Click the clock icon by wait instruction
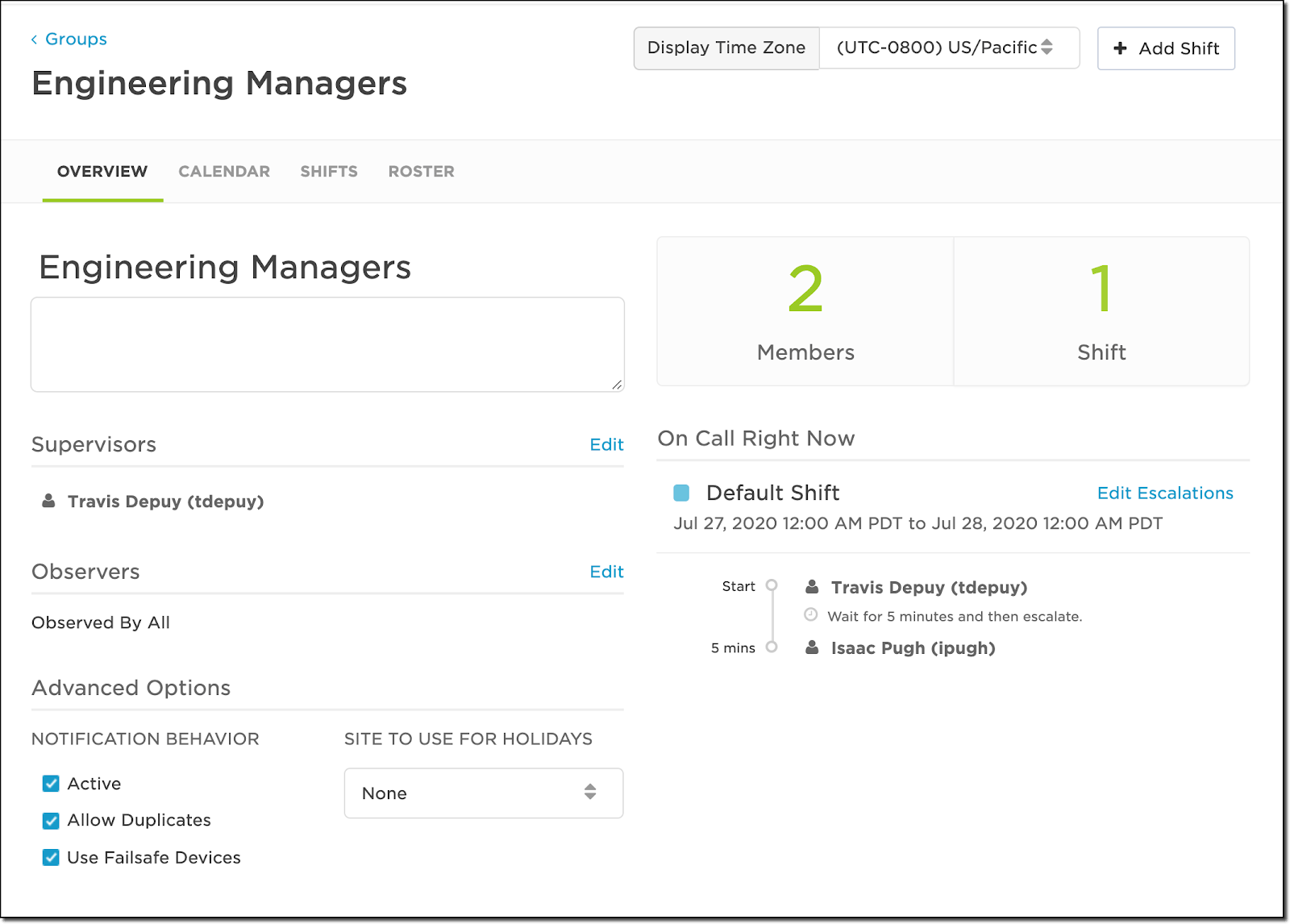Screen dimensions: 1290x924 tap(811, 615)
